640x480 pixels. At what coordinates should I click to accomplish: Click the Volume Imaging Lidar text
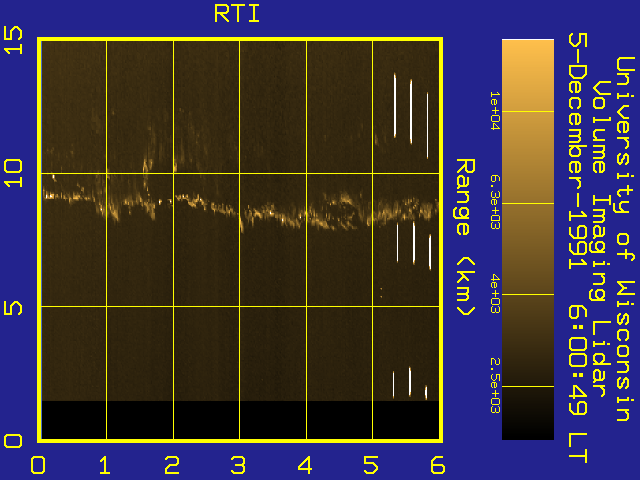click(600, 239)
